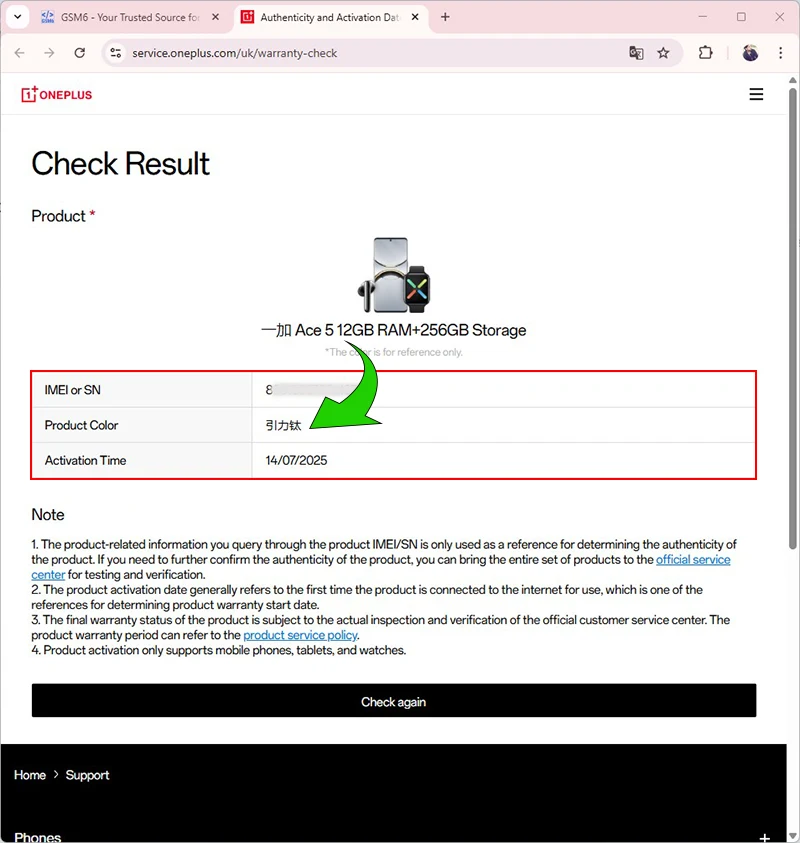Click the Support breadcrumb link
Screen dimensions: 800x843
(87, 775)
